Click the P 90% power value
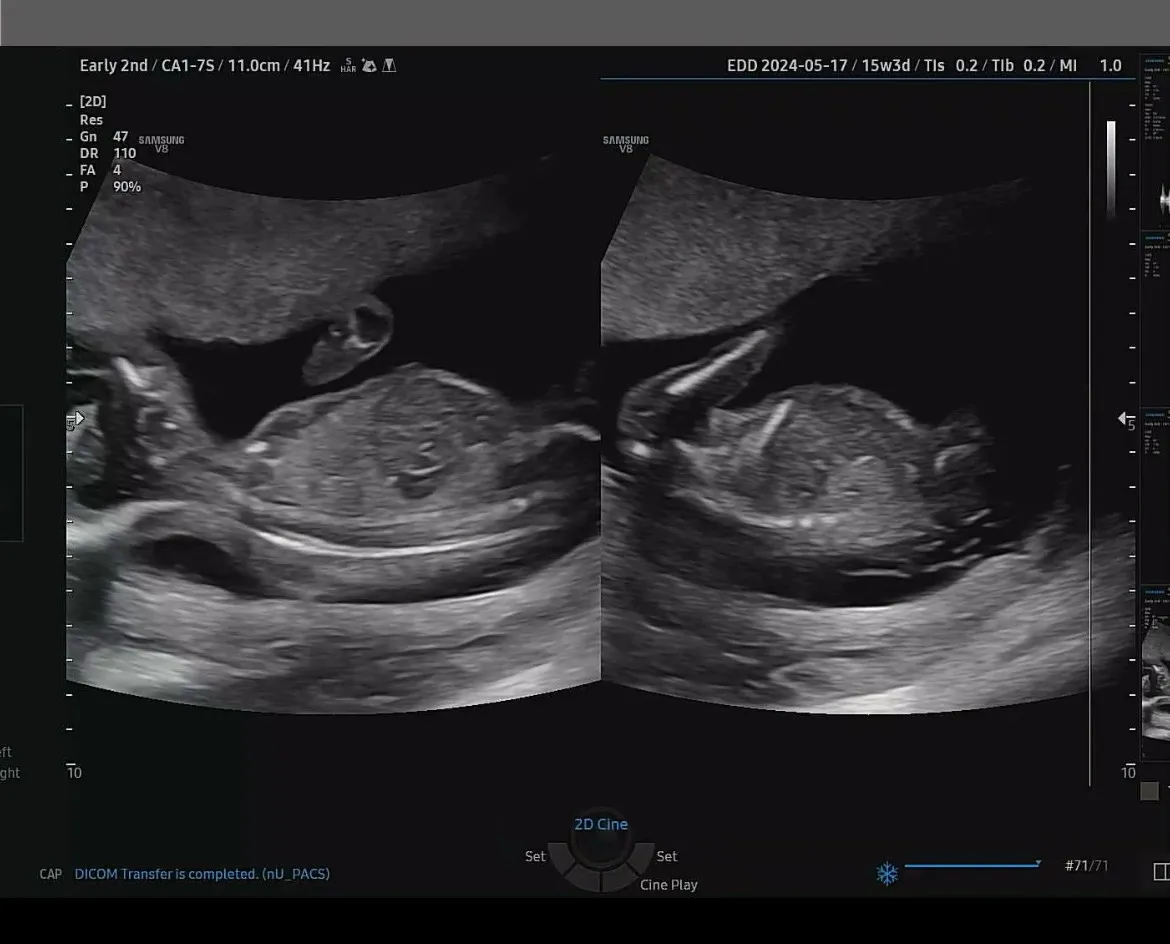This screenshot has width=1170, height=944. [110, 187]
